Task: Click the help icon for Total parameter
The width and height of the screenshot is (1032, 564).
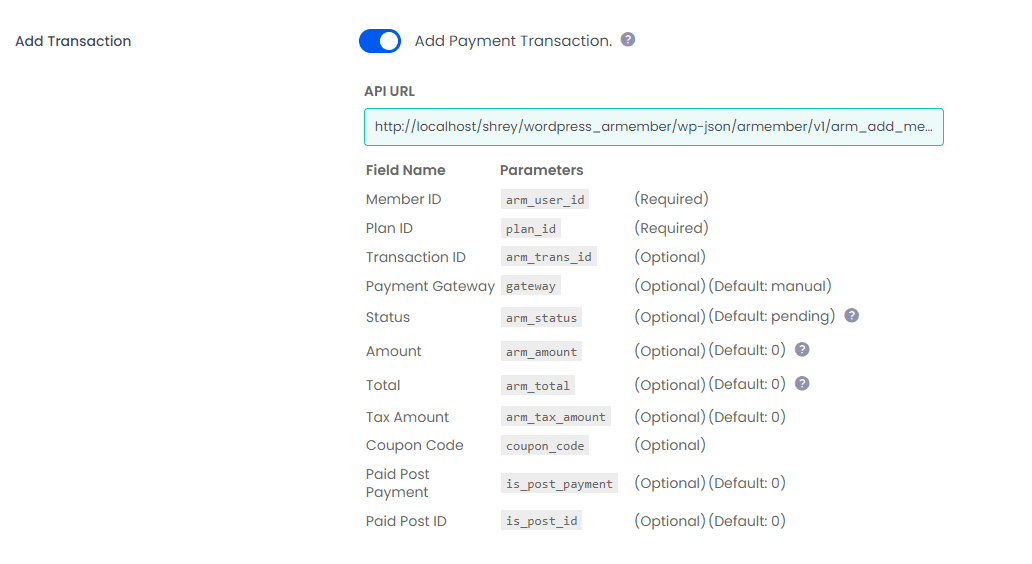Action: [x=802, y=384]
